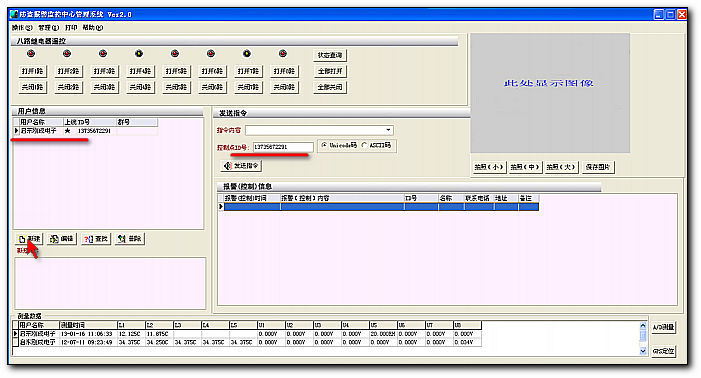Click the first relay red indicator light
This screenshot has height=378, width=701.
click(31, 54)
